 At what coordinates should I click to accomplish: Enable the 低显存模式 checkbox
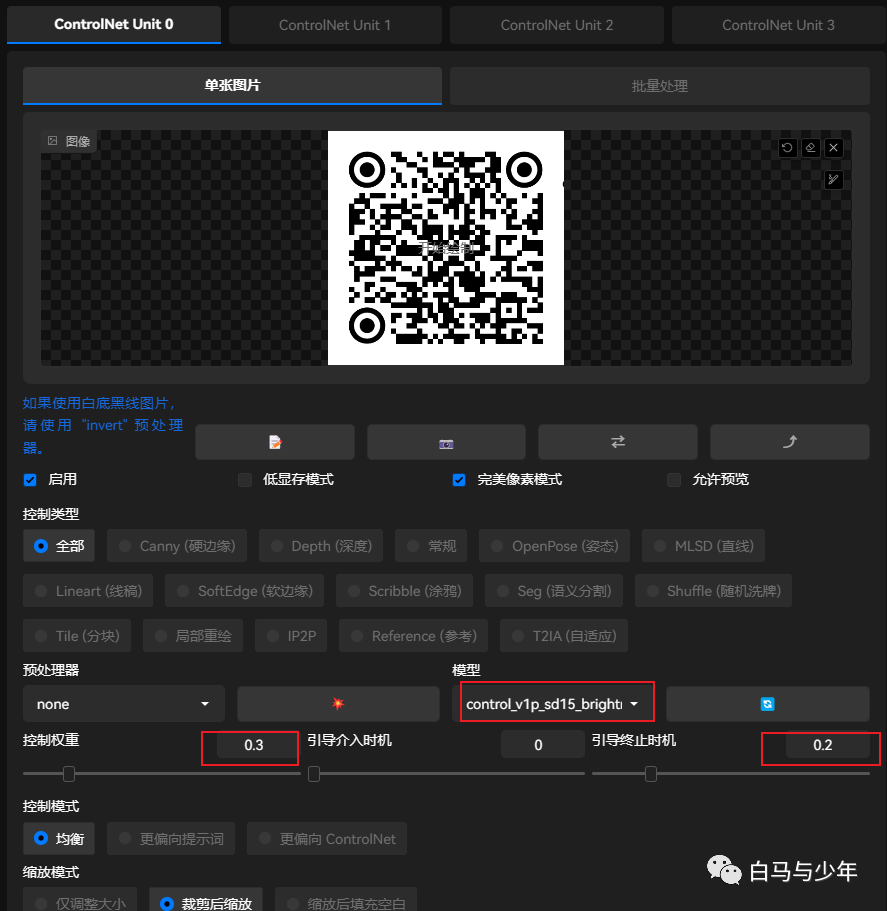pyautogui.click(x=245, y=480)
